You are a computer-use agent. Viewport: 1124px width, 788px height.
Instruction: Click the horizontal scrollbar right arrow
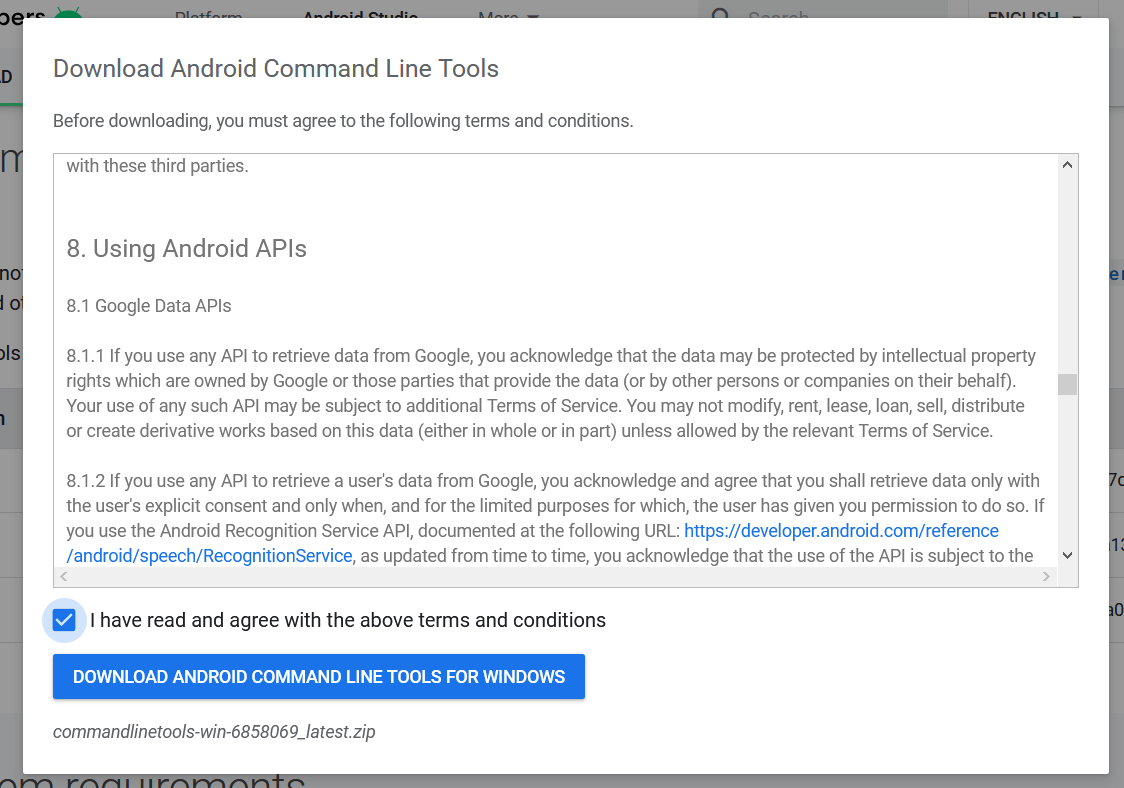pyautogui.click(x=1047, y=576)
